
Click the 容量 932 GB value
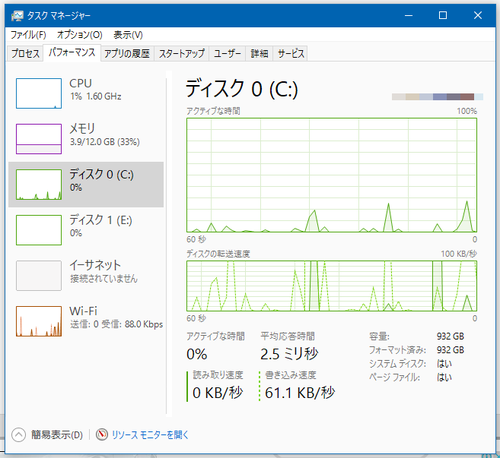click(x=450, y=336)
